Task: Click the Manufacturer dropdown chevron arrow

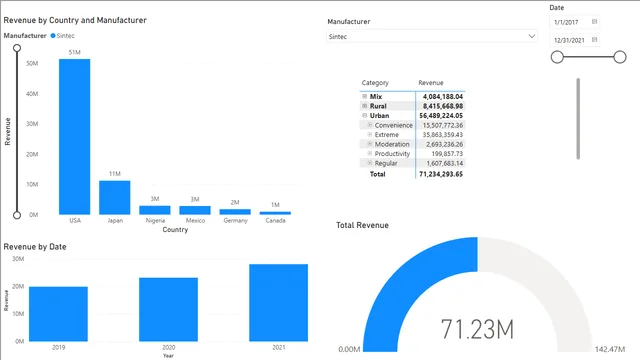Action: point(531,36)
